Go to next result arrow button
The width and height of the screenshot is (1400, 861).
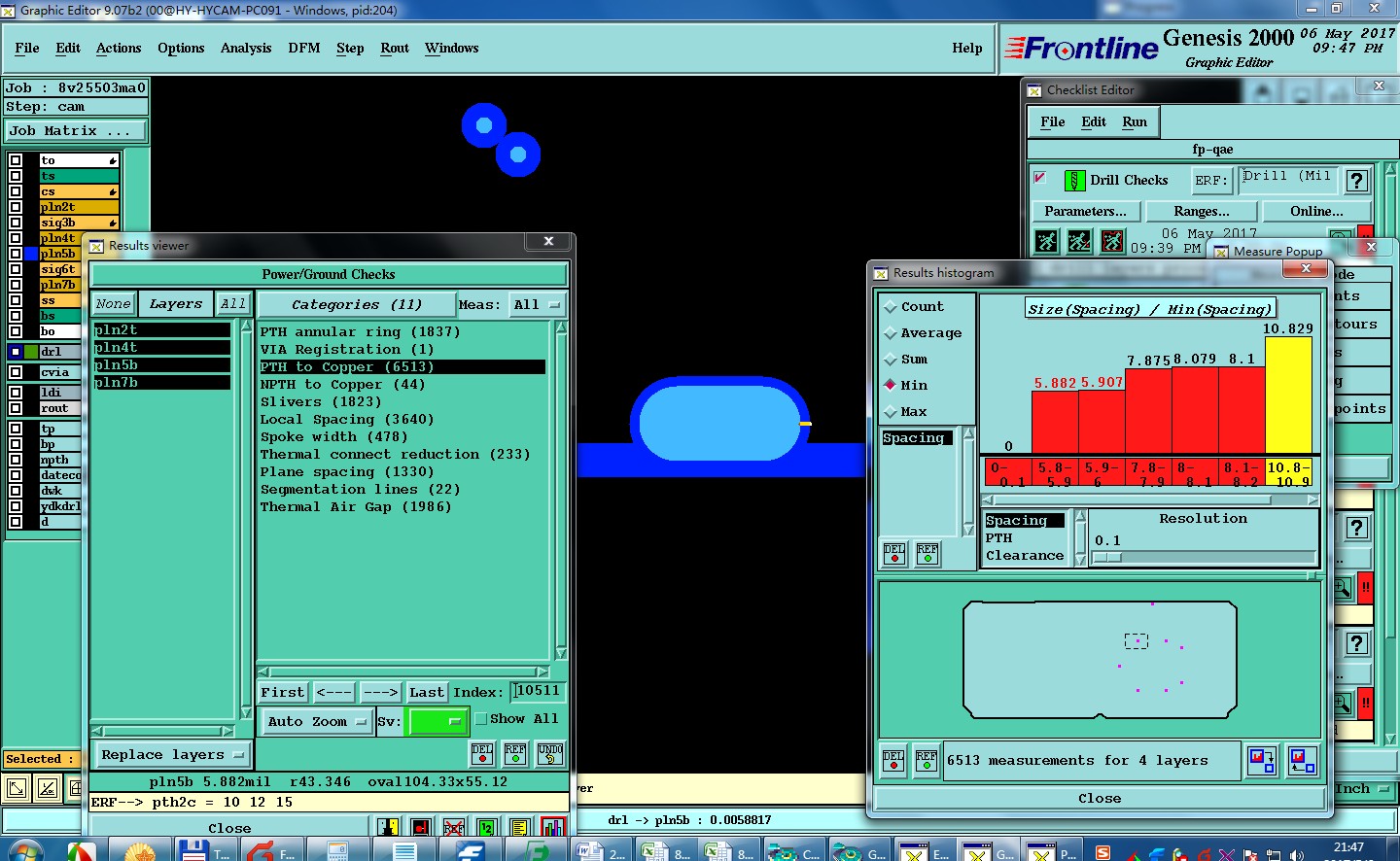(380, 692)
